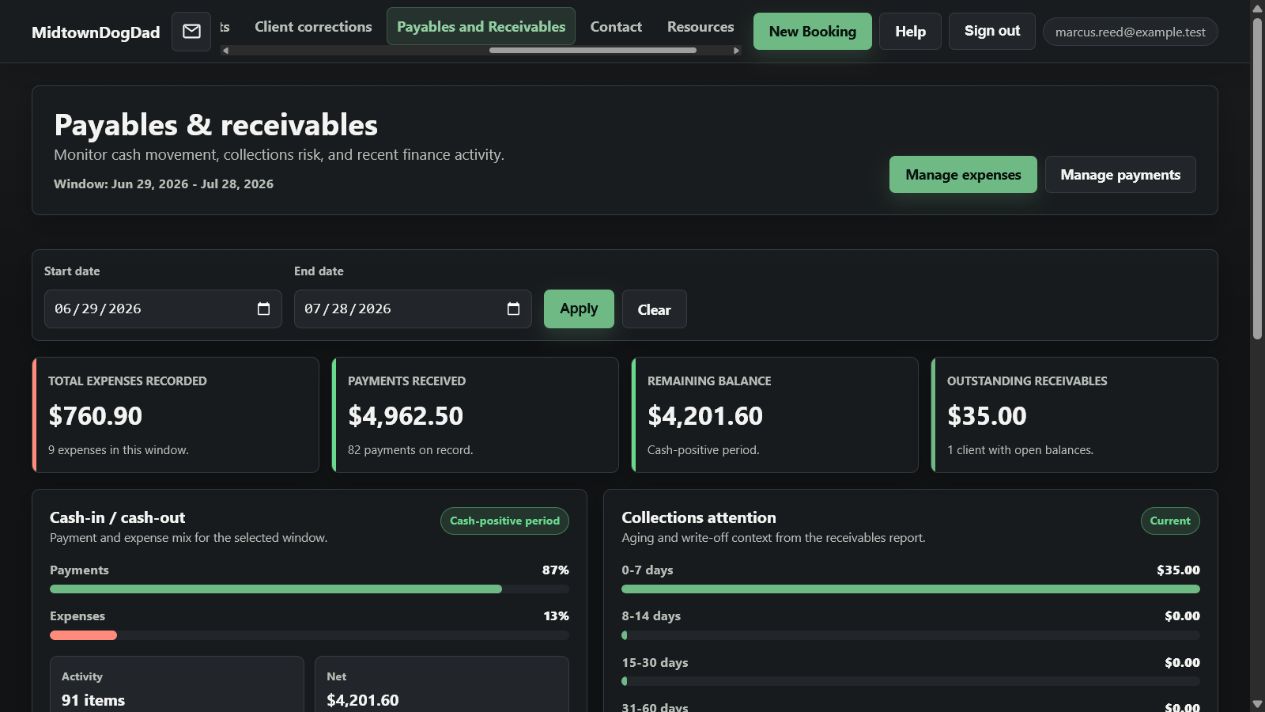
Task: Open End date calendar picker icon
Action: point(513,309)
